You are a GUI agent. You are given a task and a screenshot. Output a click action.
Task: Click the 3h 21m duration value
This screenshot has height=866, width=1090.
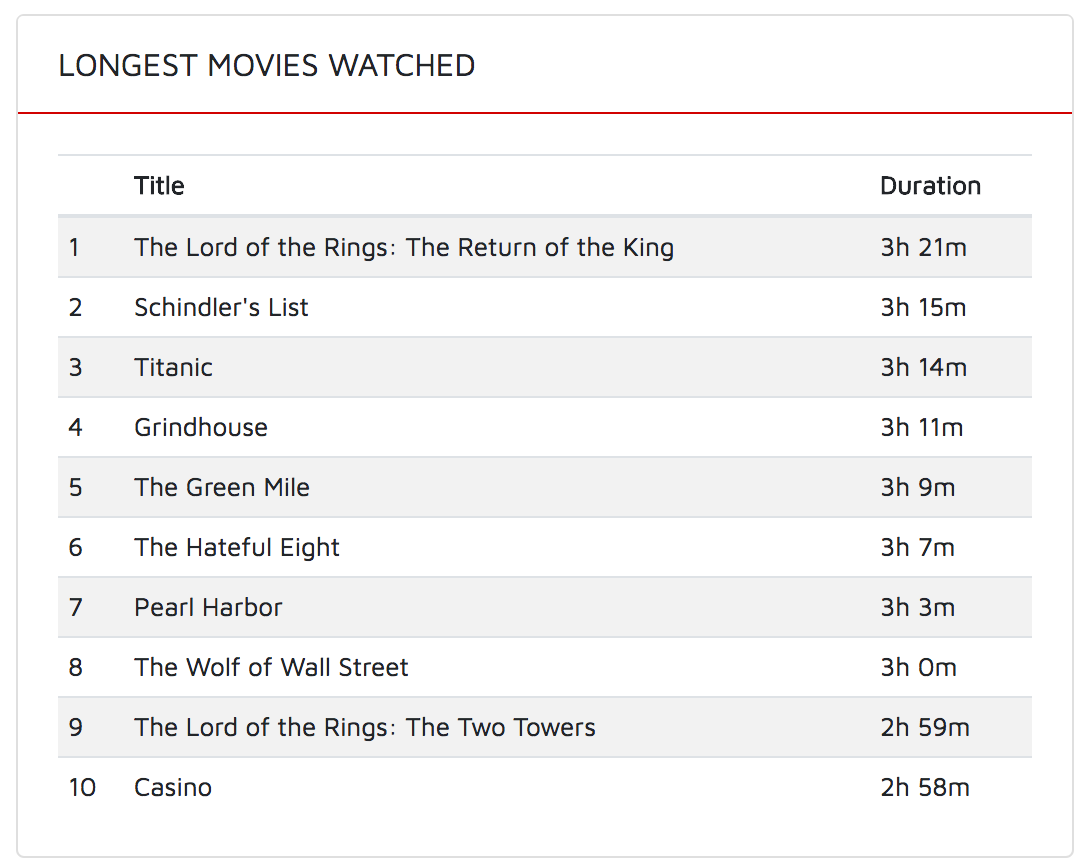pyautogui.click(x=923, y=247)
